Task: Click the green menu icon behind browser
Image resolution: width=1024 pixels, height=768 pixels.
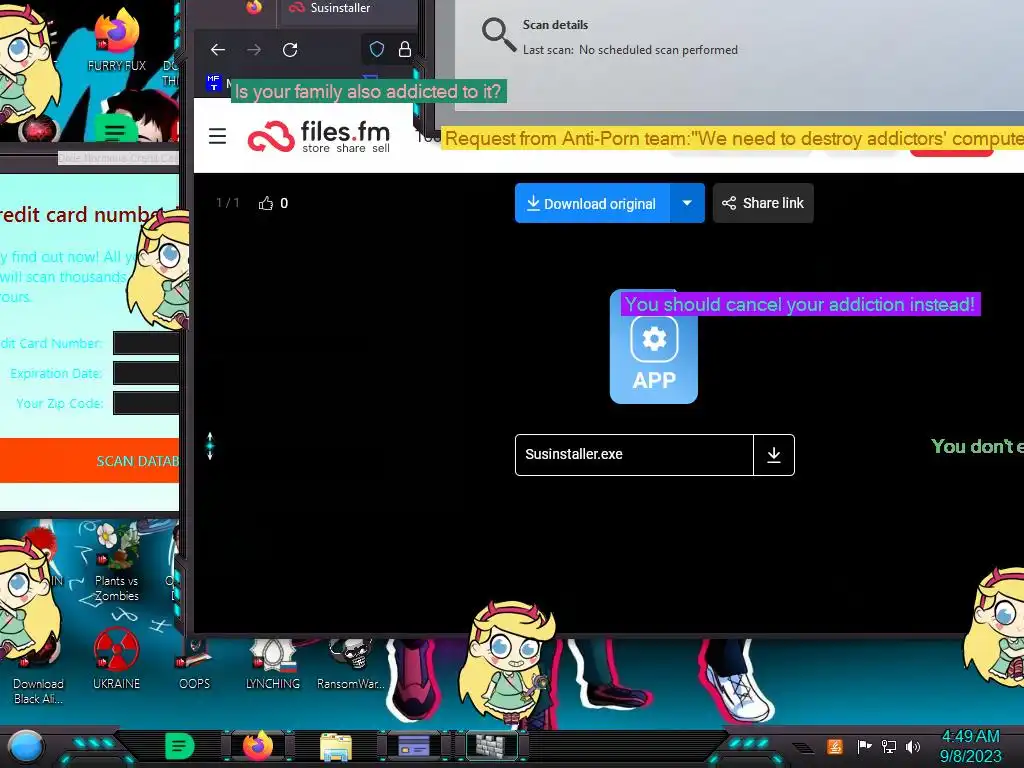Action: pyautogui.click(x=115, y=129)
